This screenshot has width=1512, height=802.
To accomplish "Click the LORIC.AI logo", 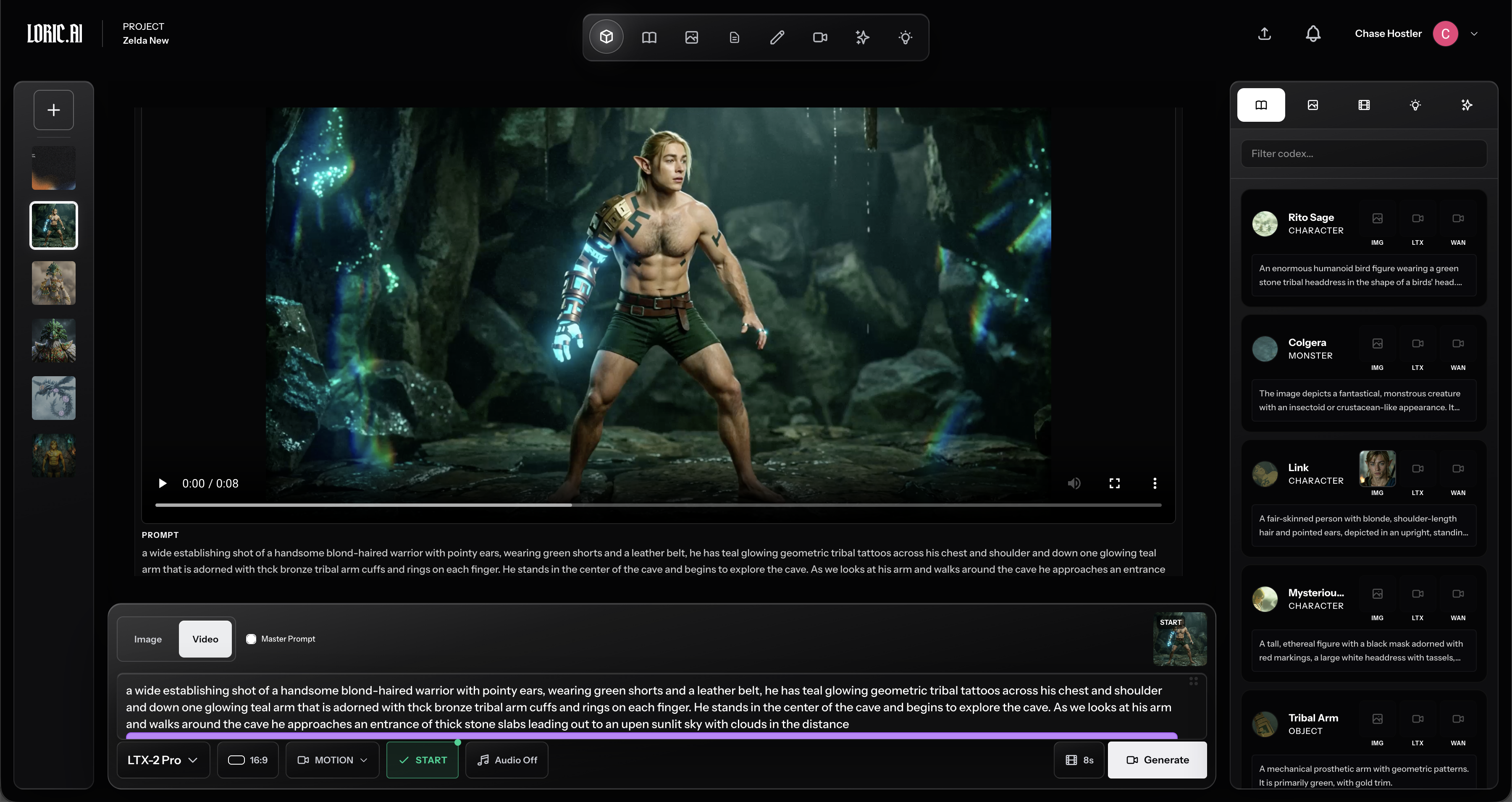I will [x=55, y=34].
